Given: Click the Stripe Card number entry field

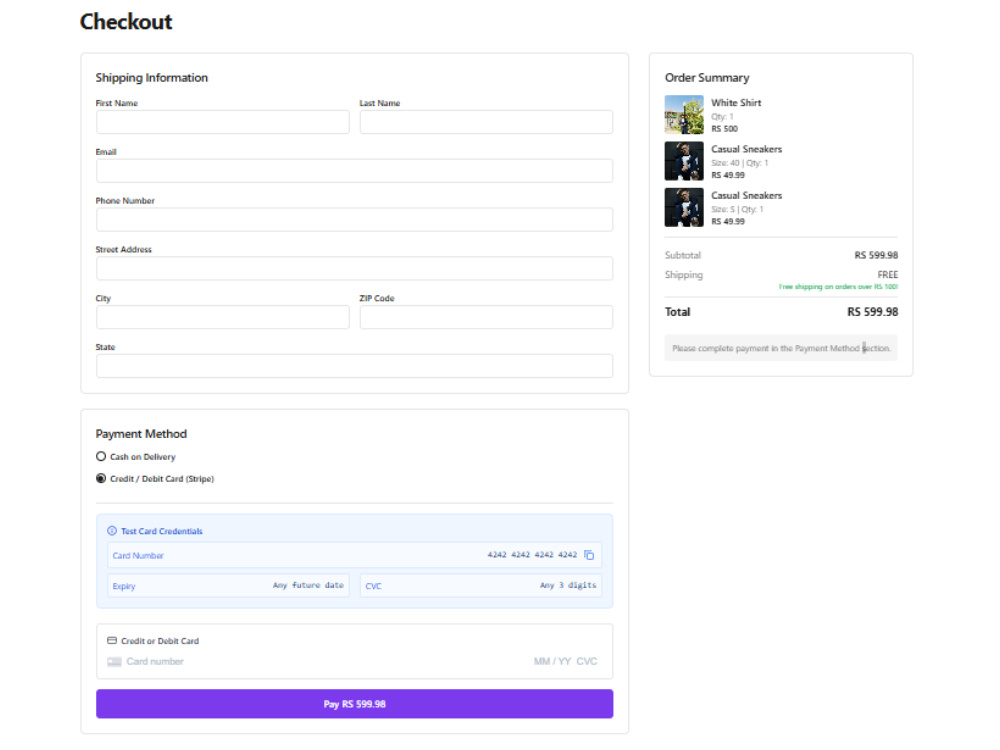Looking at the screenshot, I should (155, 661).
